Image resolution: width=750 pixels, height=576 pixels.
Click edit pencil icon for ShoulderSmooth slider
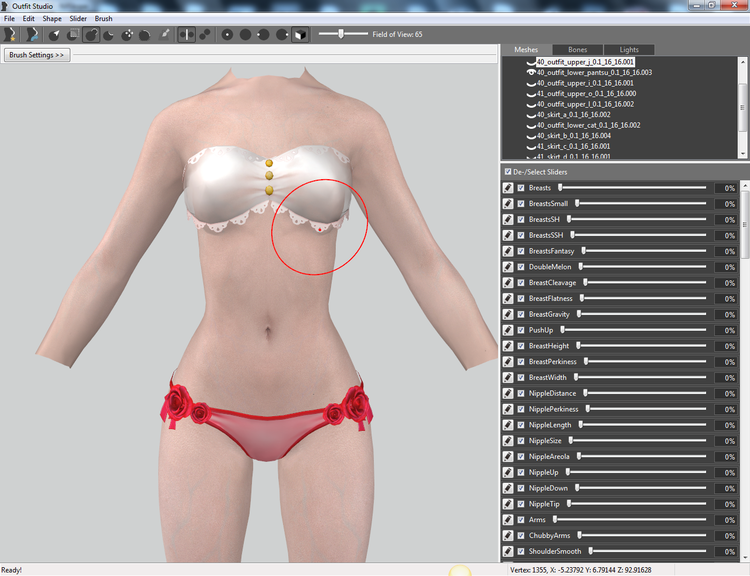click(508, 551)
